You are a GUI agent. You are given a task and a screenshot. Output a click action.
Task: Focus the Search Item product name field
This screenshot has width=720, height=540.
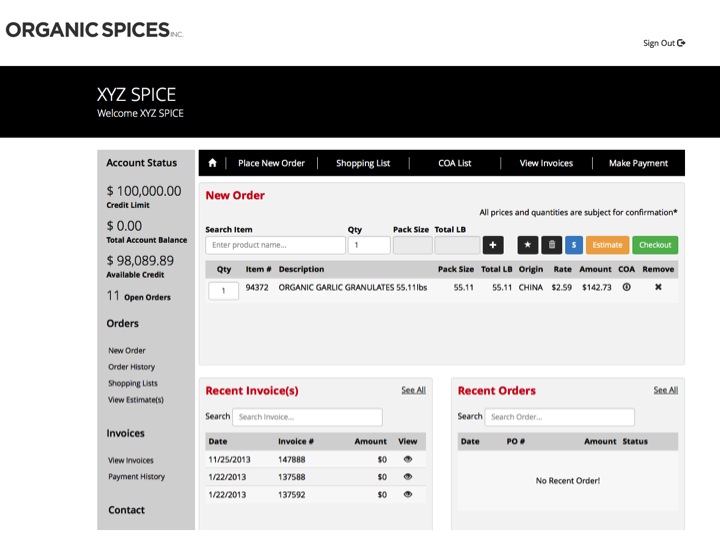click(x=276, y=245)
